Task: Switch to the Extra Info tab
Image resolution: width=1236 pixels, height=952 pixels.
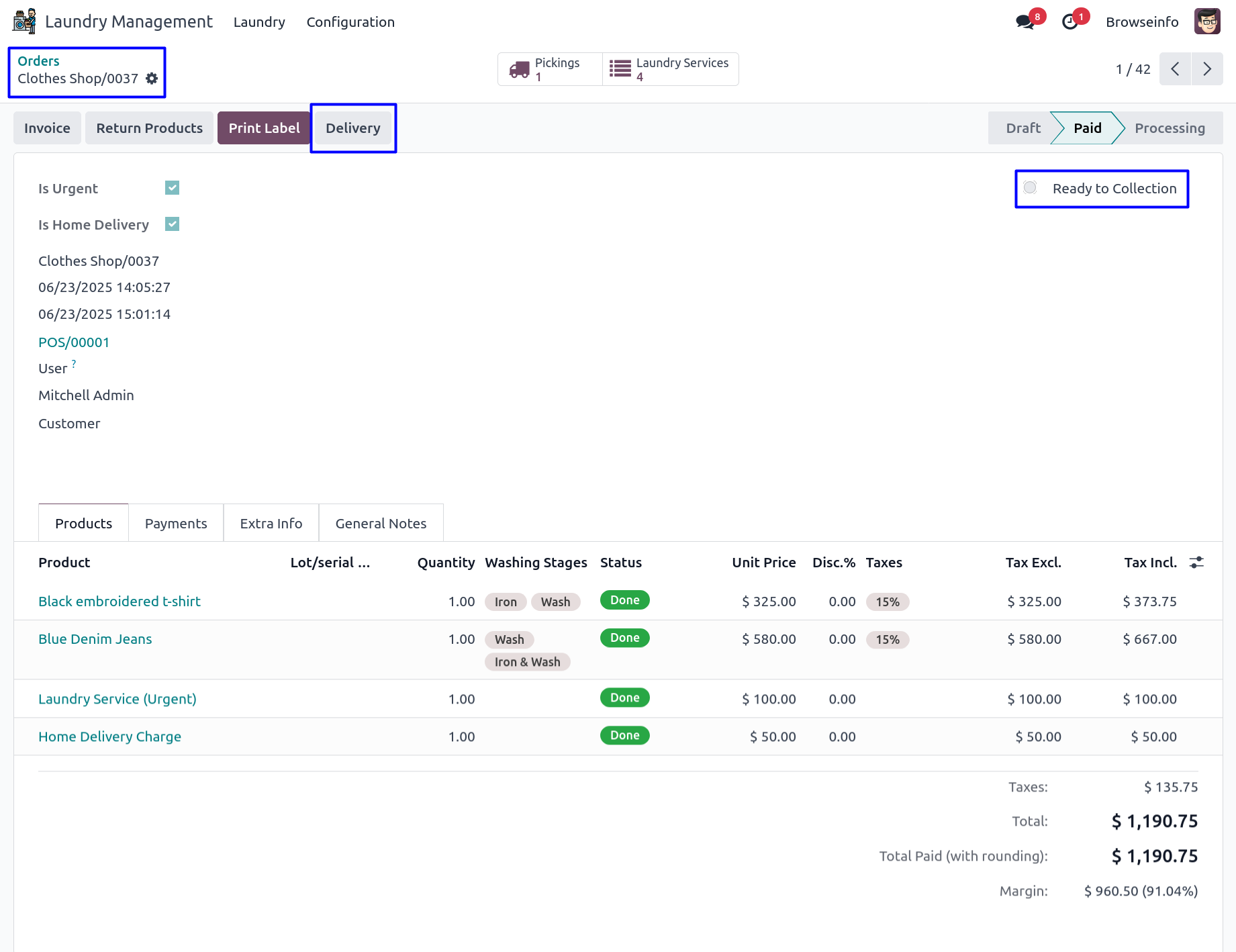Action: [x=271, y=524]
